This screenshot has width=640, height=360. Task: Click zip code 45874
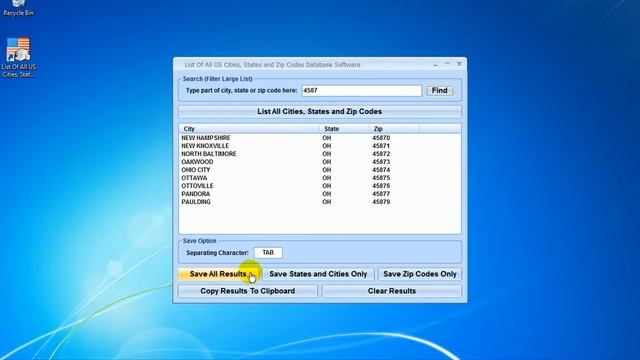[381, 170]
